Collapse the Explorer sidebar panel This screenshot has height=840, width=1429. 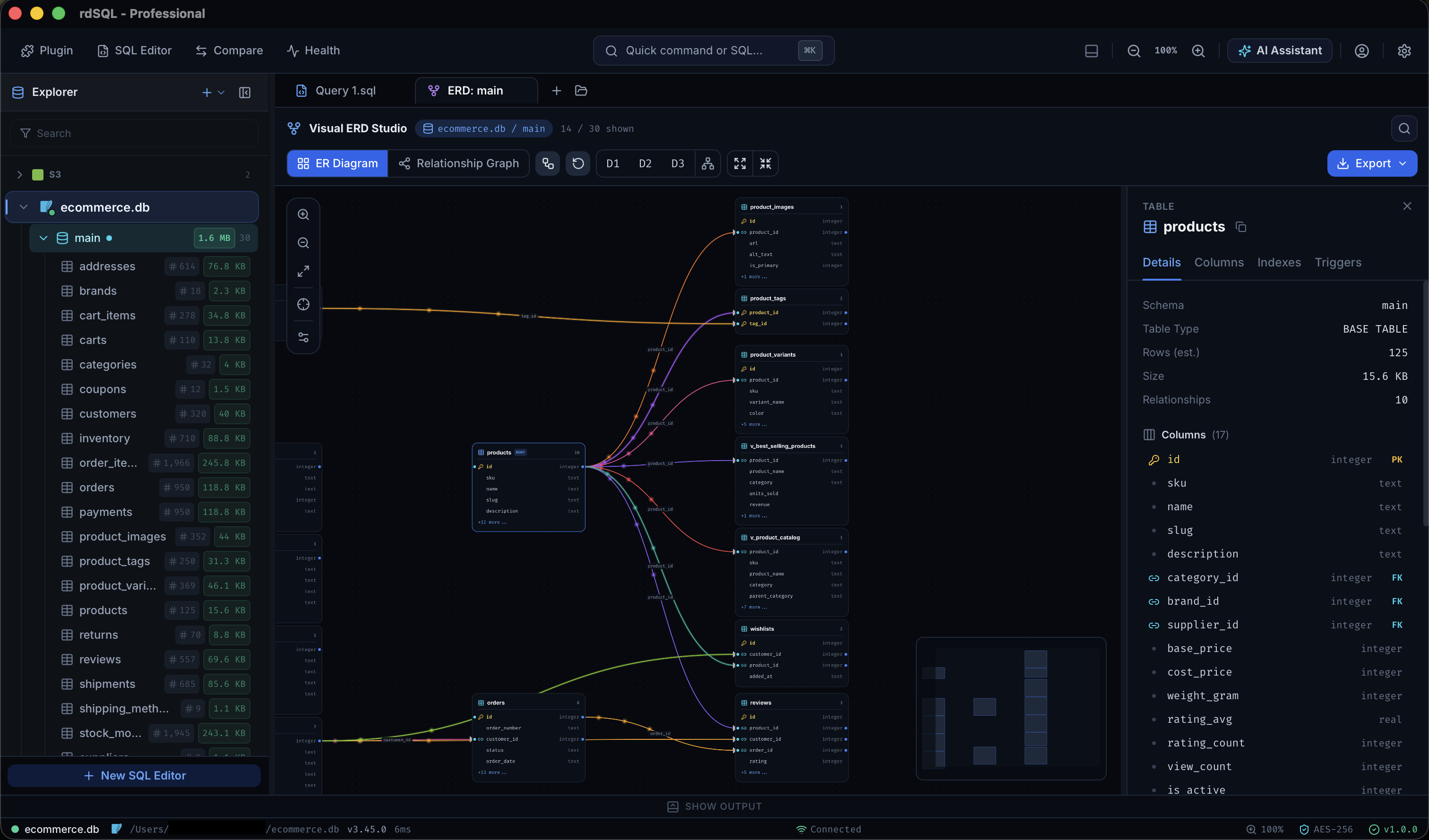tap(244, 93)
